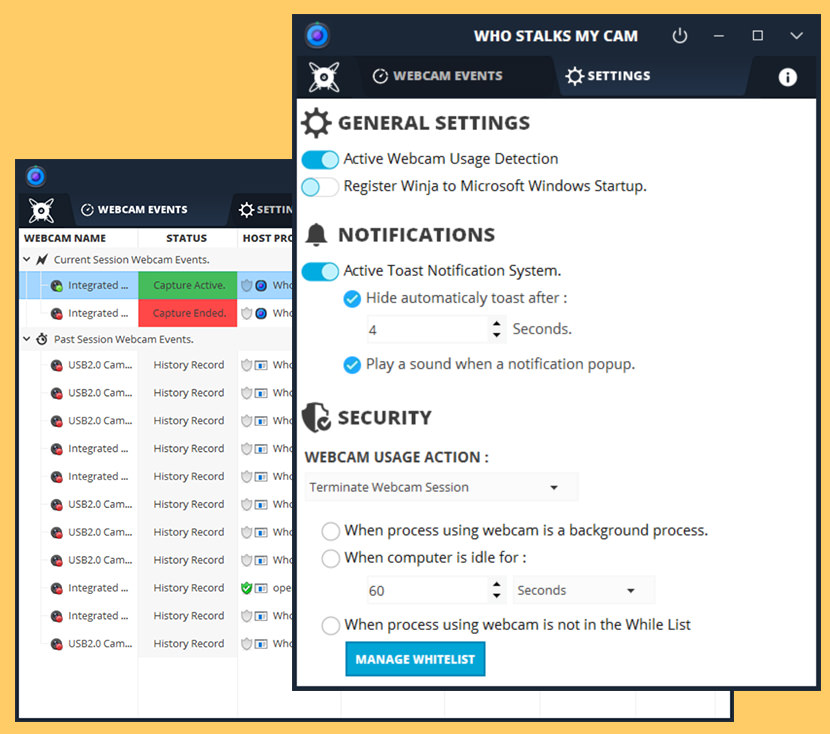830x734 pixels.
Task: Click the 'WHO STALKS MY CAM' title text
Action: click(x=556, y=36)
